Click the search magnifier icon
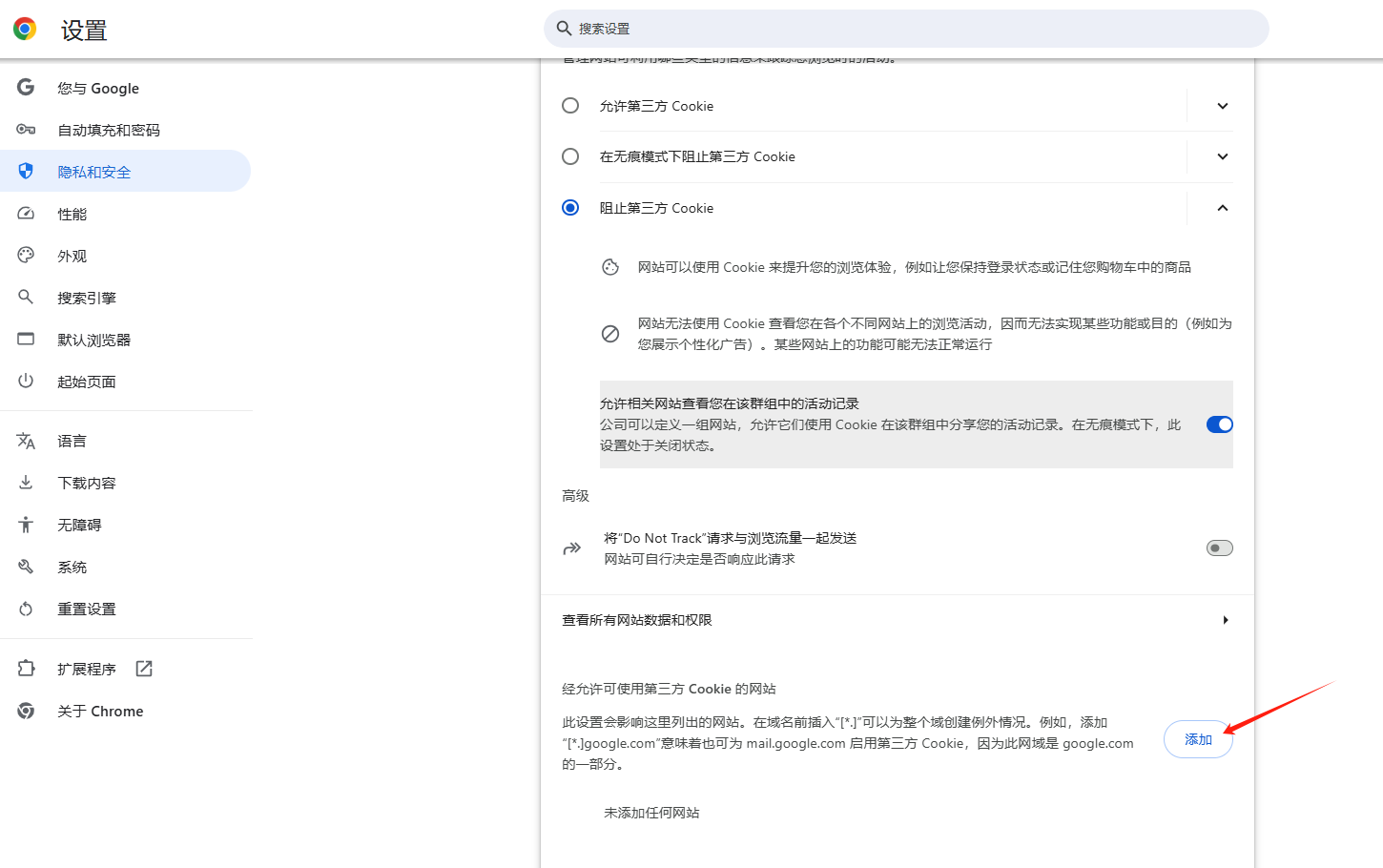 coord(564,29)
